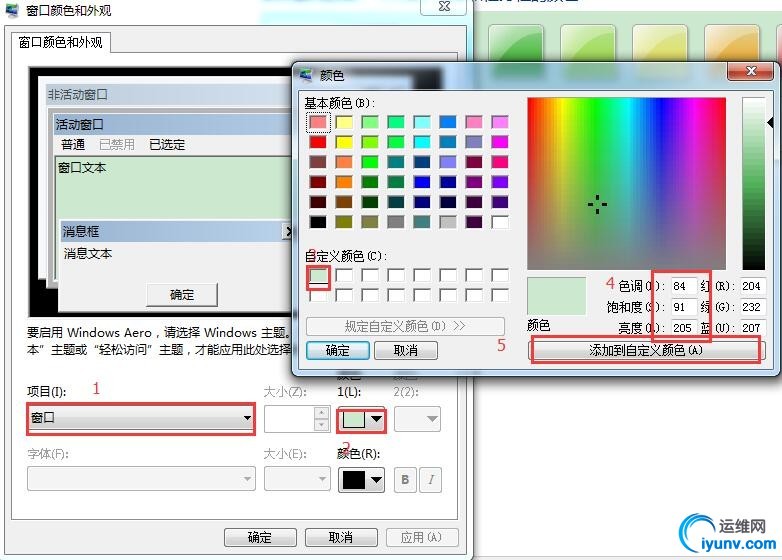The width and height of the screenshot is (782, 560).
Task: Open the disabled 字体(F) combo box
Action: click(x=141, y=479)
